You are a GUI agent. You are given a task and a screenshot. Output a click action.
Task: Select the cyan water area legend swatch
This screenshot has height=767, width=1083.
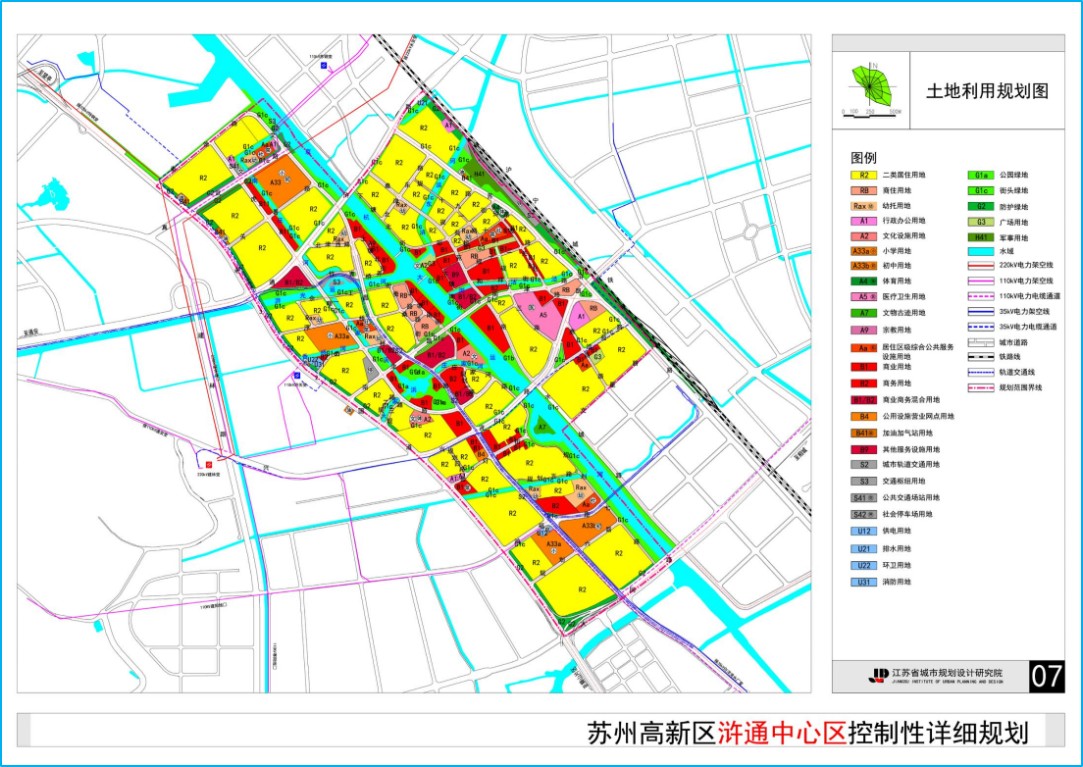point(981,252)
